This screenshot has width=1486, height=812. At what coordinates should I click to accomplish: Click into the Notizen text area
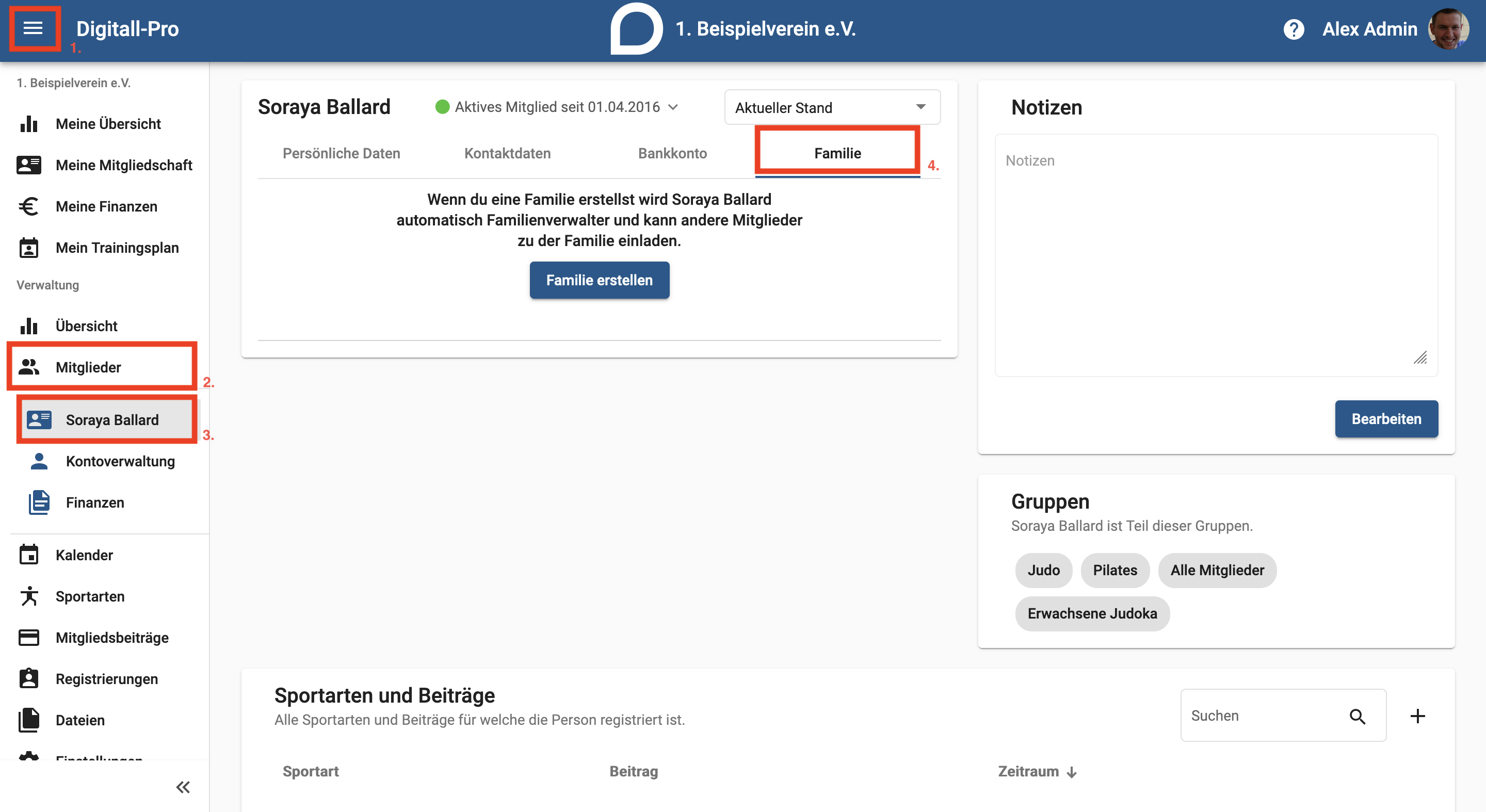coord(1216,255)
